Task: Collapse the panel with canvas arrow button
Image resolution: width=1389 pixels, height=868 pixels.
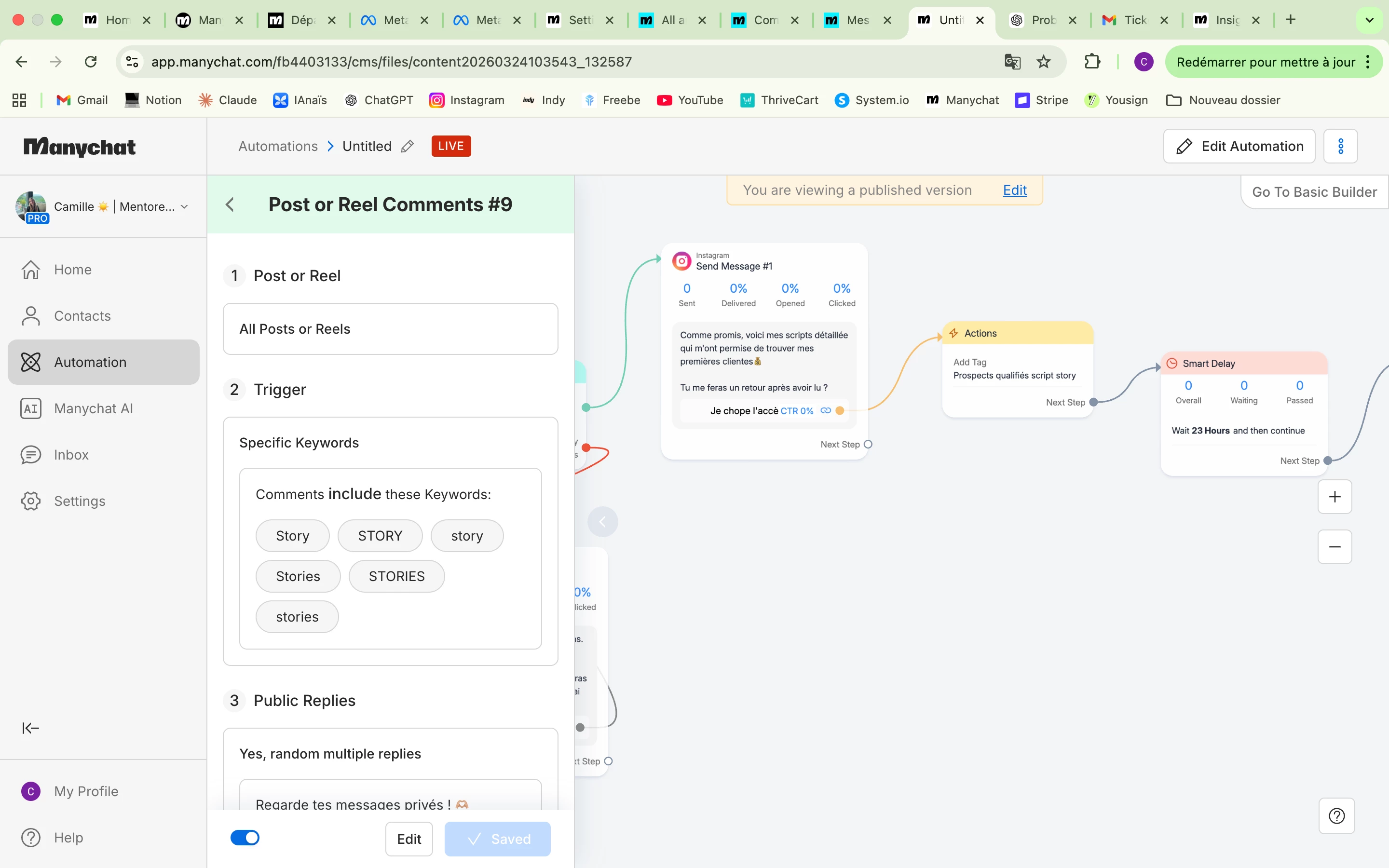Action: click(x=602, y=522)
